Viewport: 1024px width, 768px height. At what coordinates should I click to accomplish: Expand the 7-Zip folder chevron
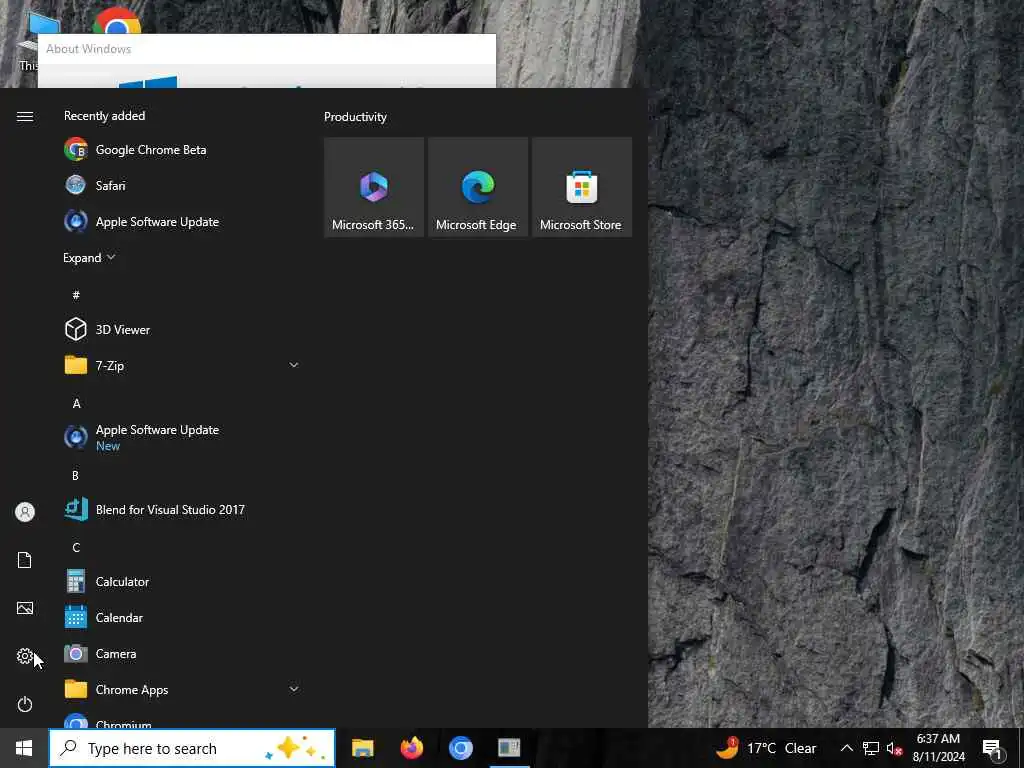click(x=294, y=365)
